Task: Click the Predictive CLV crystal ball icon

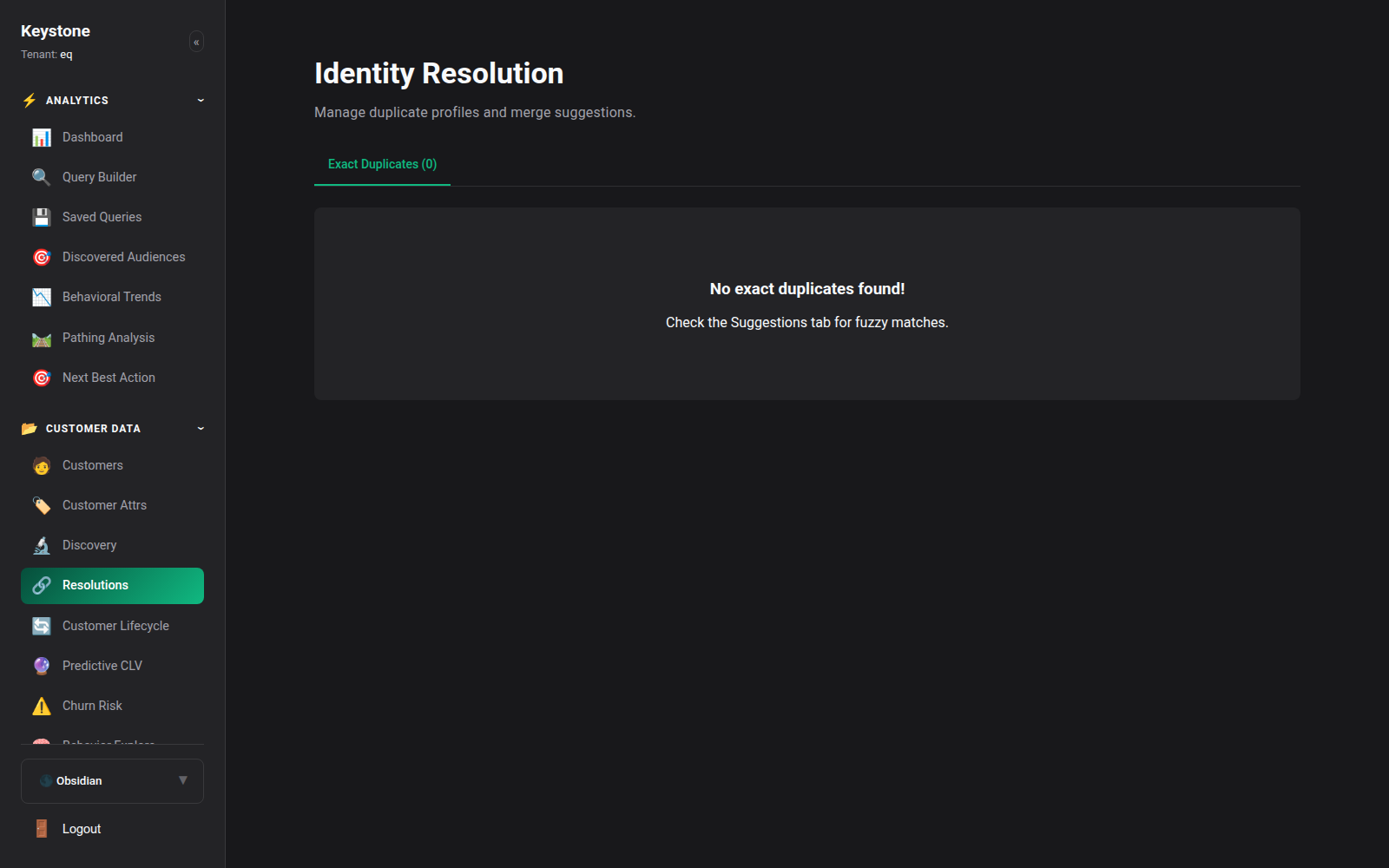Action: tap(42, 666)
